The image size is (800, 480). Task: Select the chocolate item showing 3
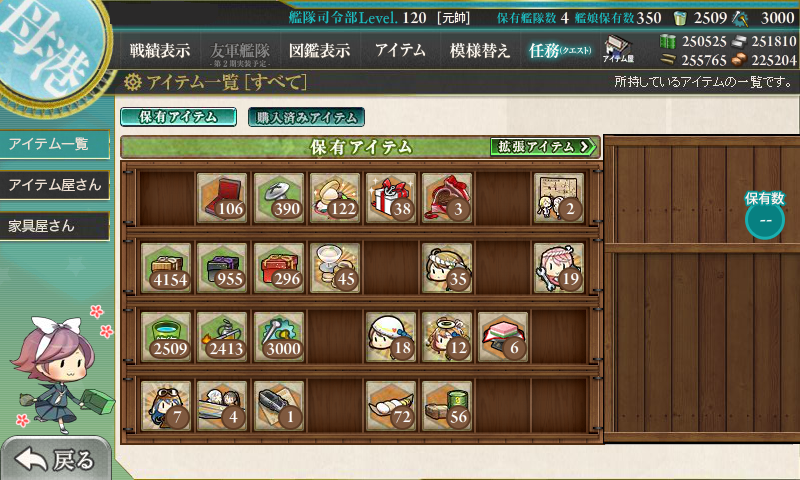click(x=447, y=198)
